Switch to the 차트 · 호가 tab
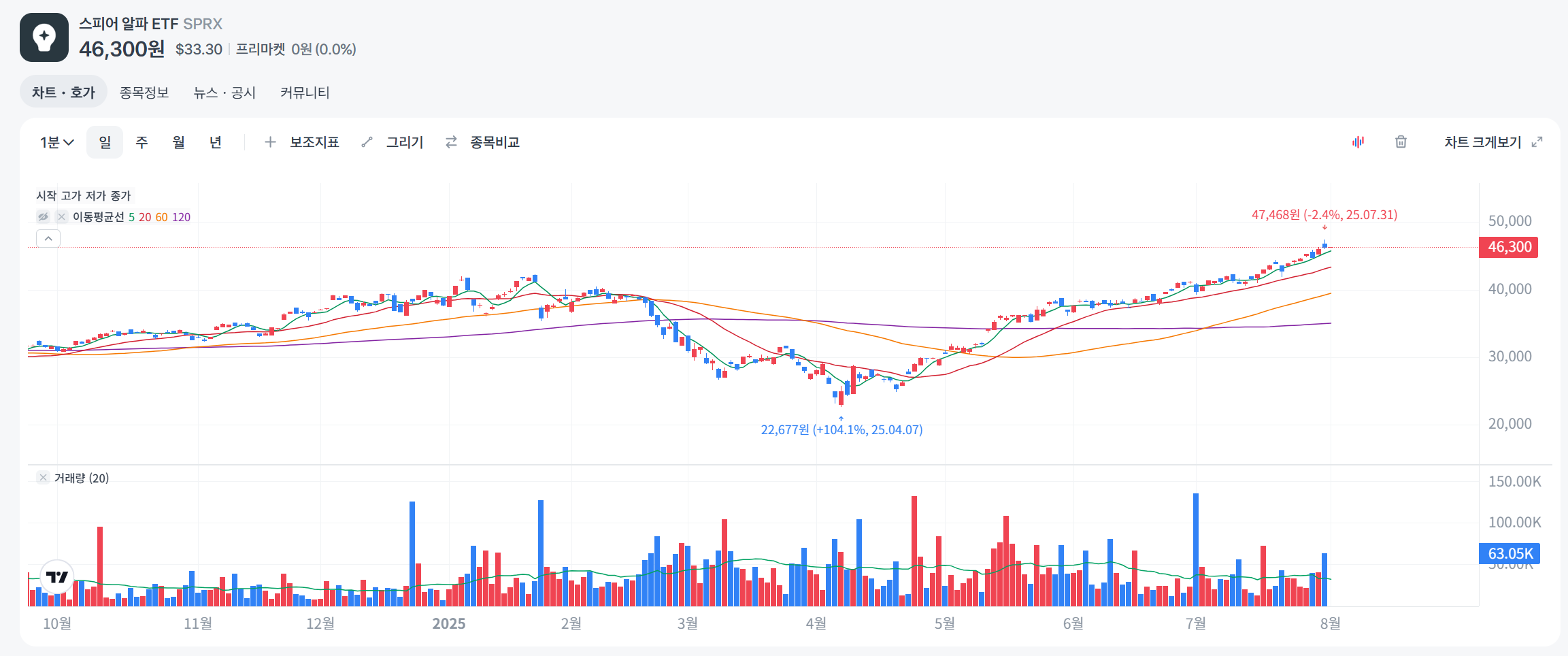 coord(63,92)
